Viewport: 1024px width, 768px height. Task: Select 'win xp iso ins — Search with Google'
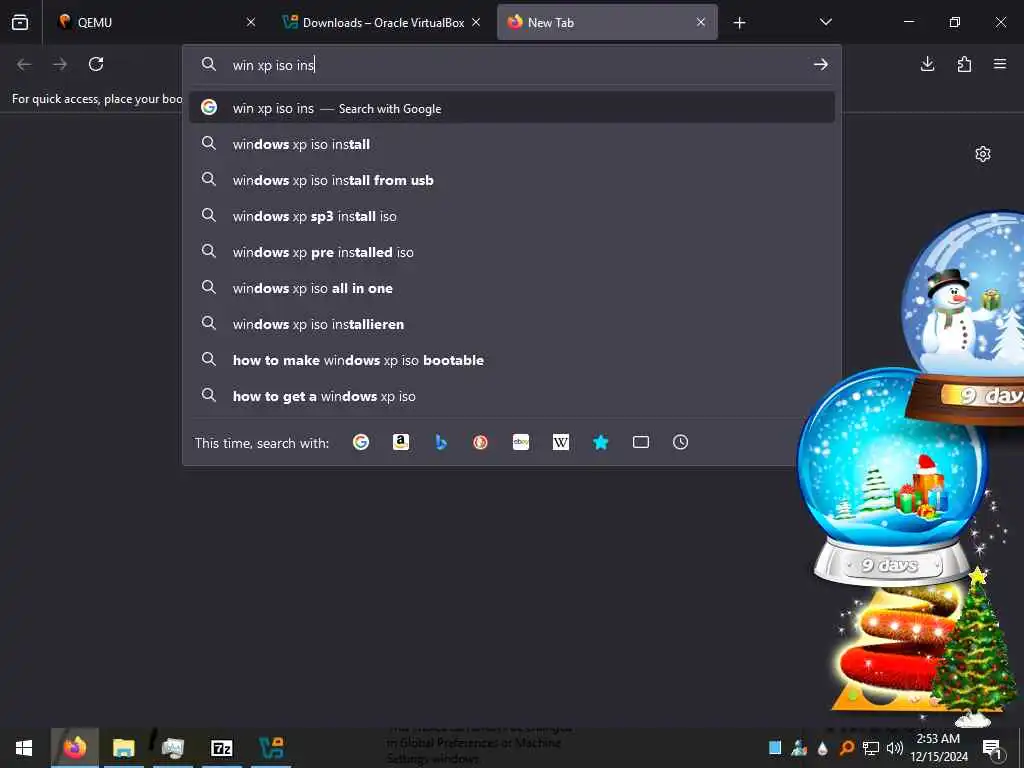(x=512, y=108)
